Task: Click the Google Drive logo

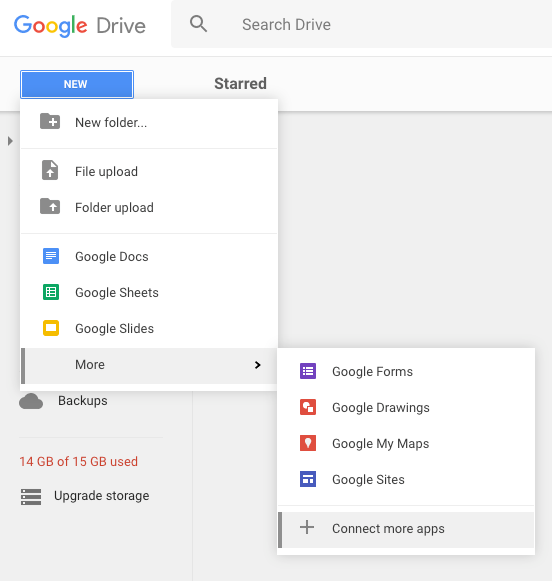Action: tap(80, 26)
